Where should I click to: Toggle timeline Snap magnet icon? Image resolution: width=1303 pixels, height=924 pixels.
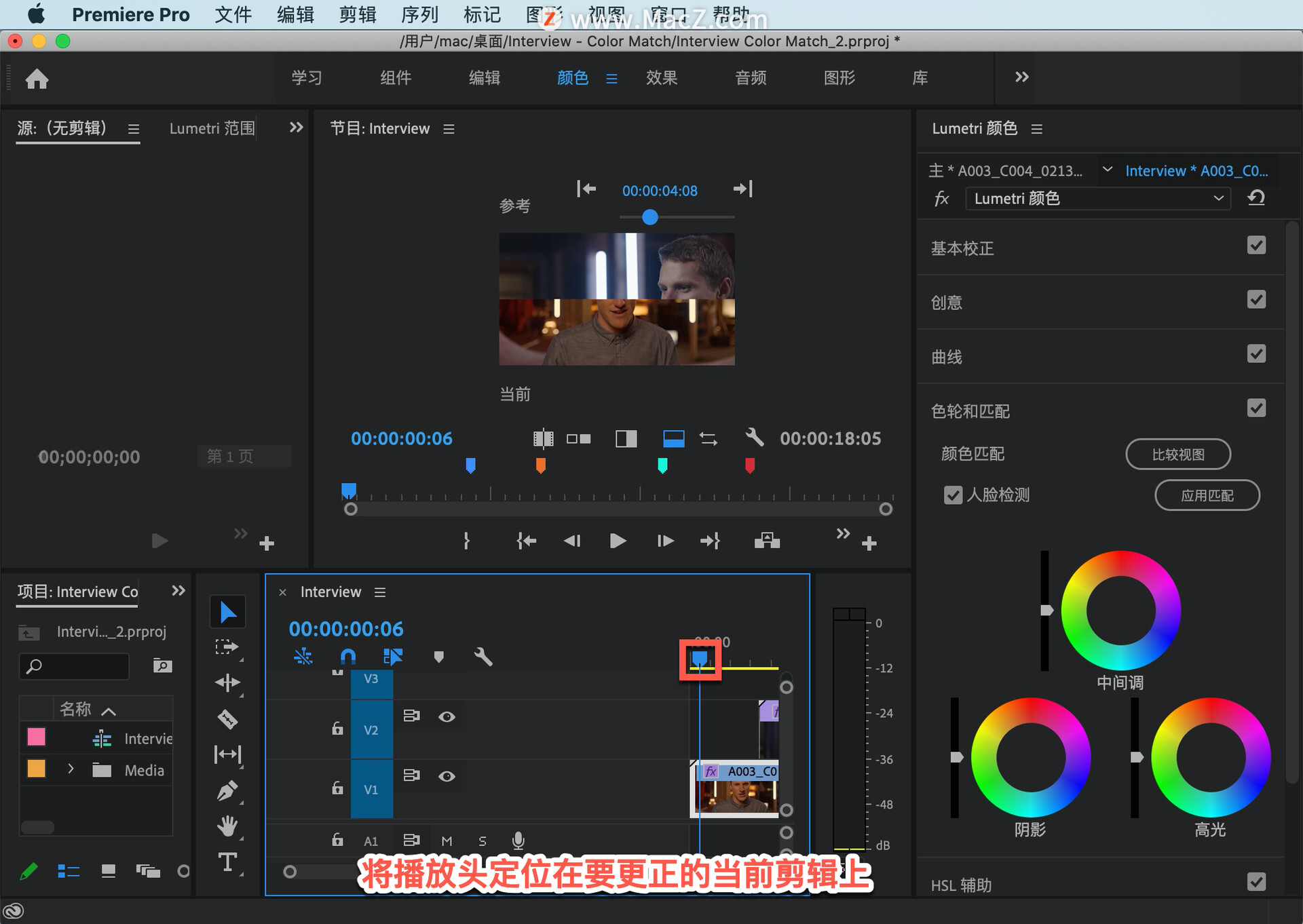coord(347,656)
